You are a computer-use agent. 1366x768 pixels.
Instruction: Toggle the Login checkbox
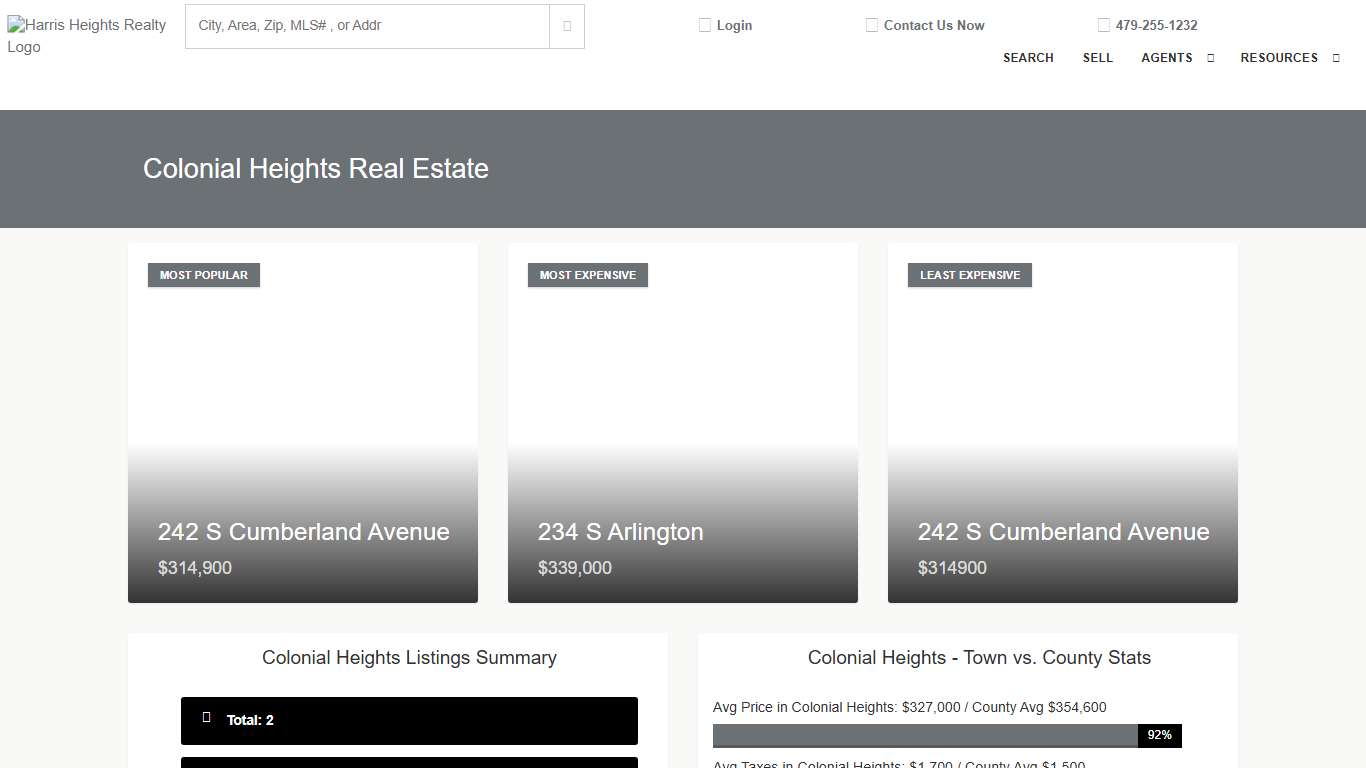[x=705, y=24]
